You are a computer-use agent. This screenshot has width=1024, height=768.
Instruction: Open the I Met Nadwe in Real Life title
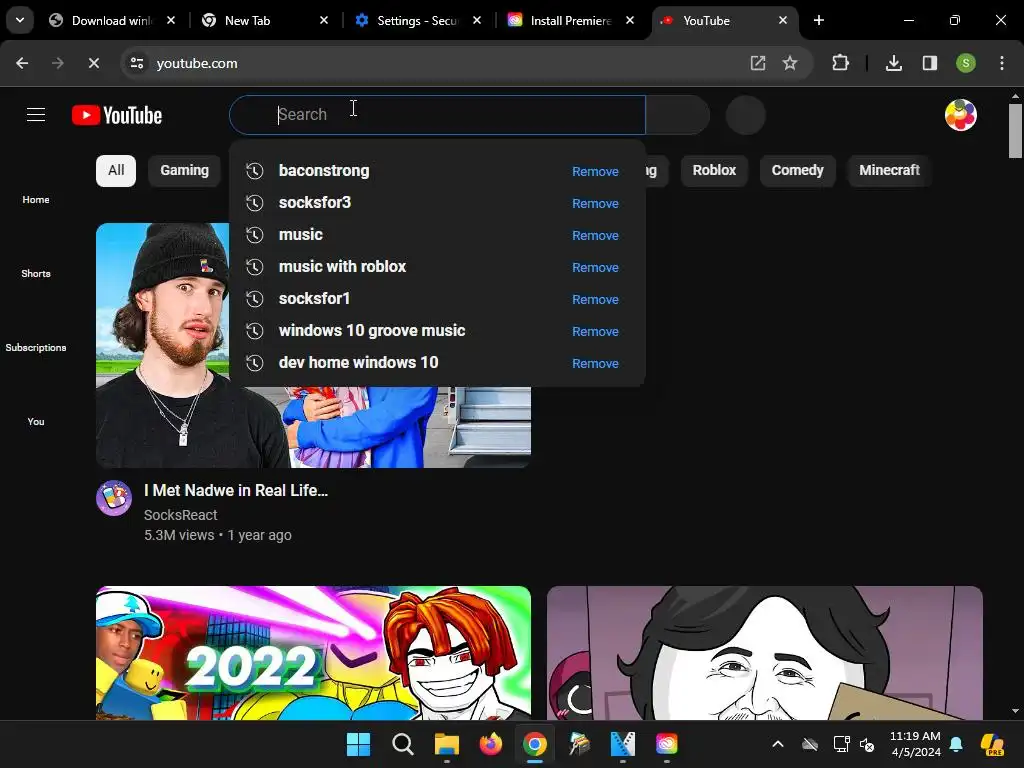tap(236, 490)
